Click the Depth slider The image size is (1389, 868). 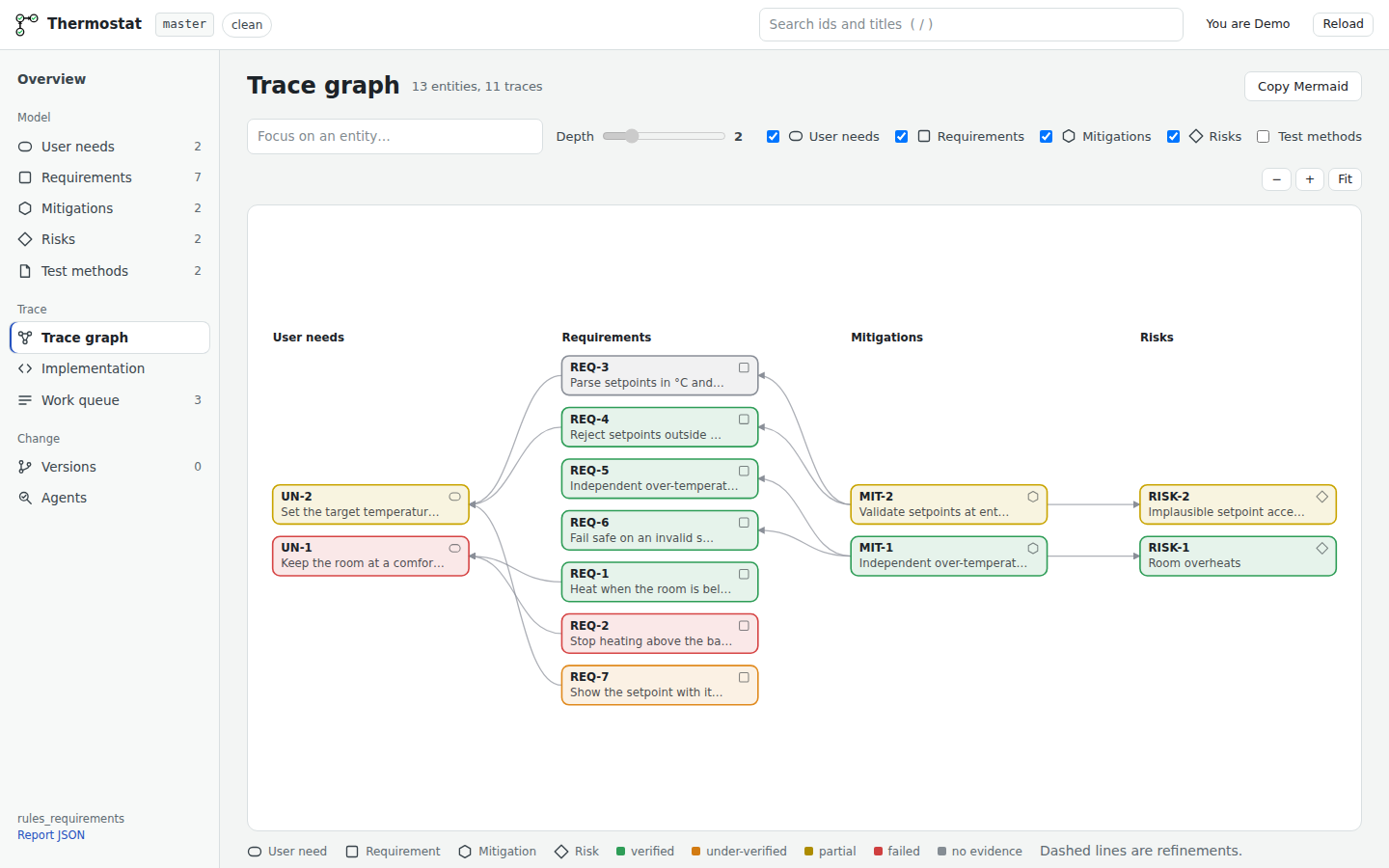[x=664, y=137]
